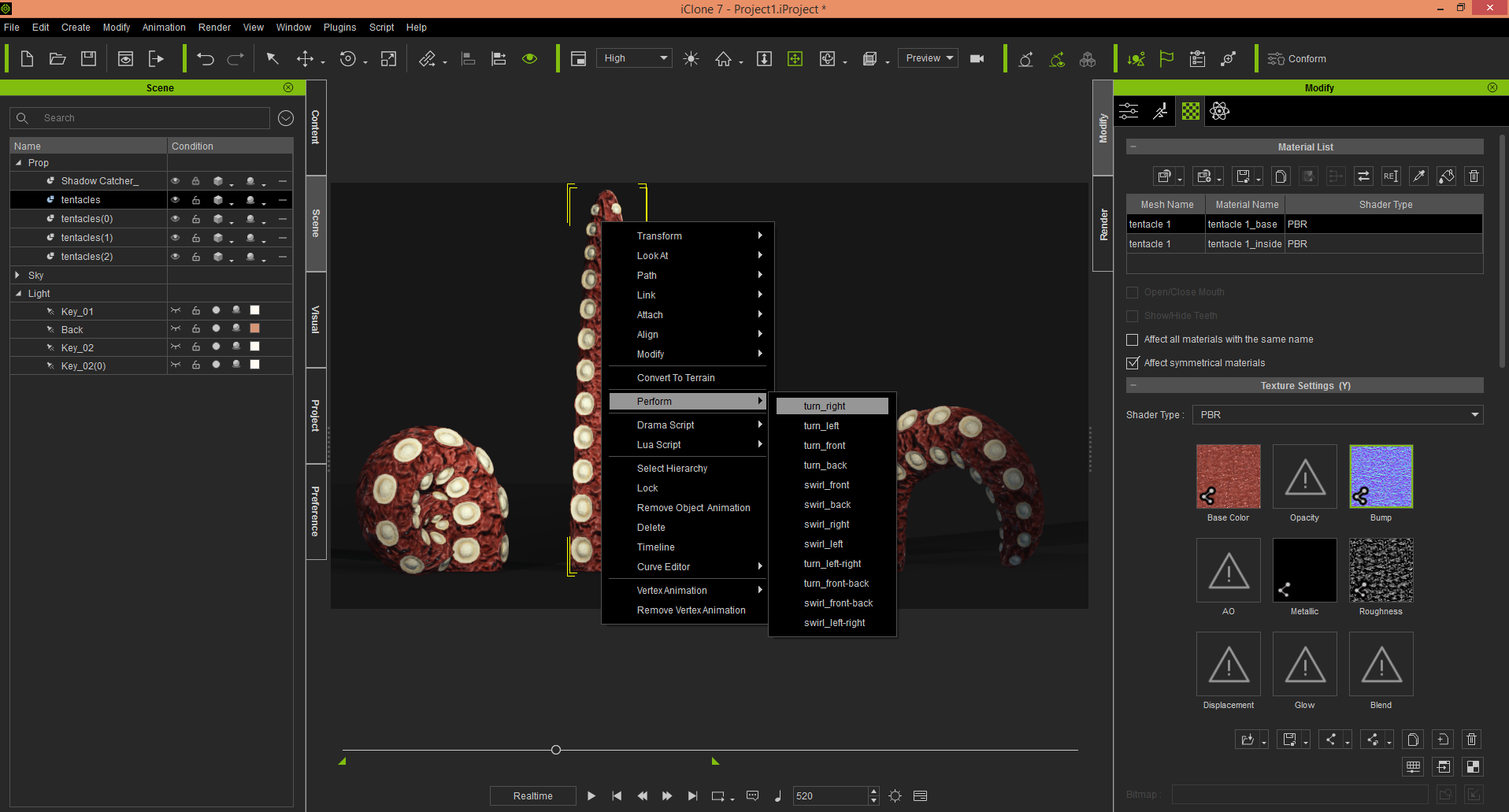
Task: Click the eyedropper icon in Material List
Action: pos(1418,176)
